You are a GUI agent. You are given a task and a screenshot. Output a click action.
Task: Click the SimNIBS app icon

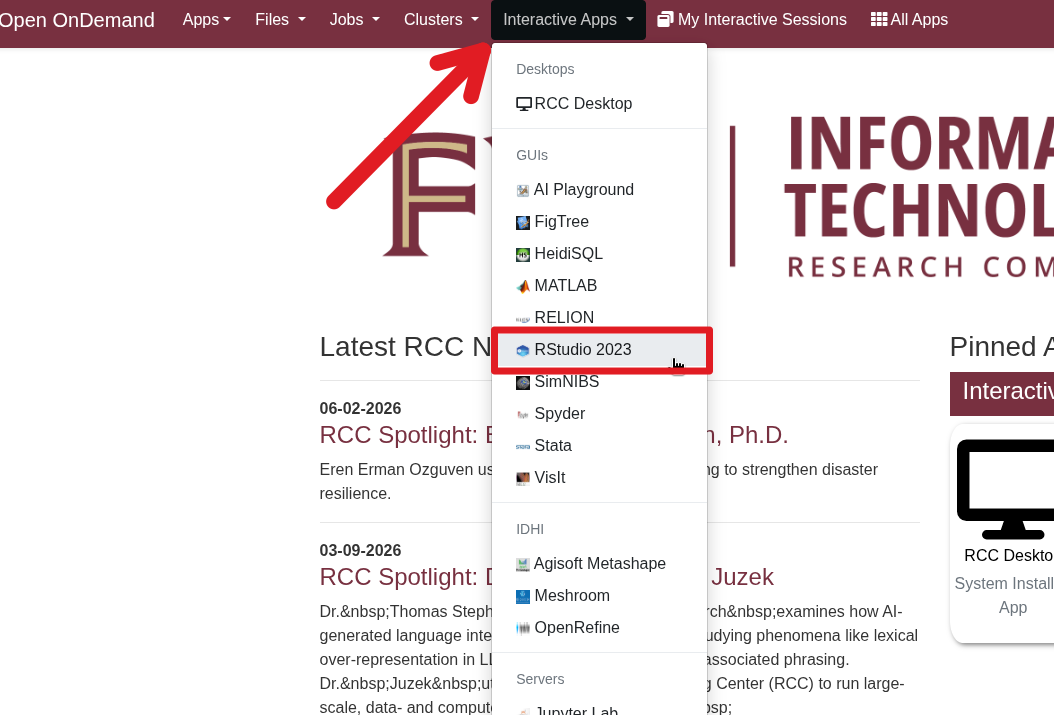pyautogui.click(x=523, y=383)
